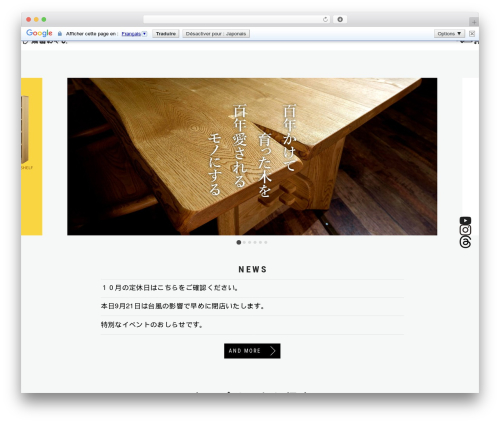Click the green fullscreen window button
500x423 pixels.
tap(44, 19)
